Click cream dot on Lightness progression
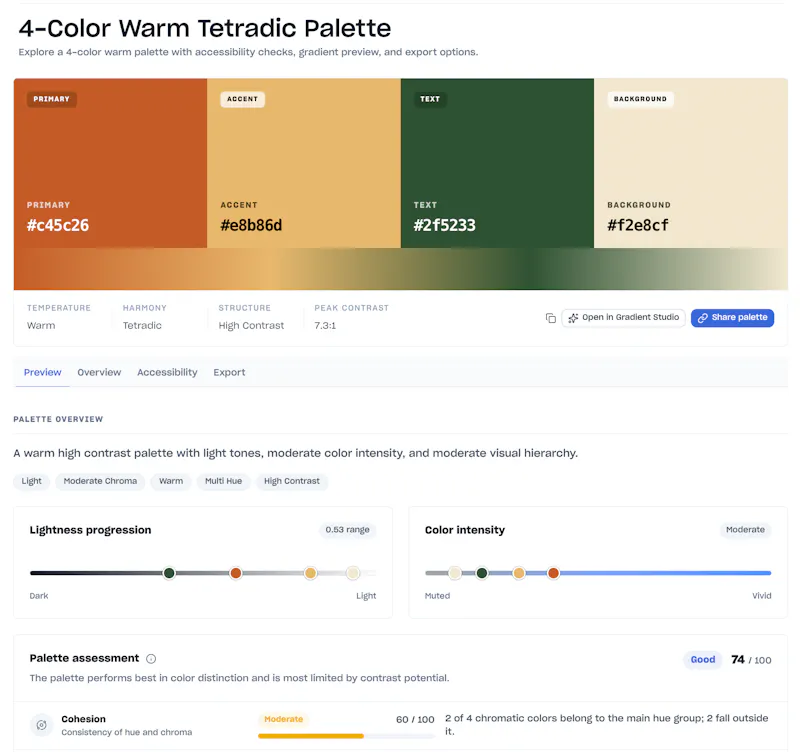The image size is (800, 752). (x=353, y=573)
